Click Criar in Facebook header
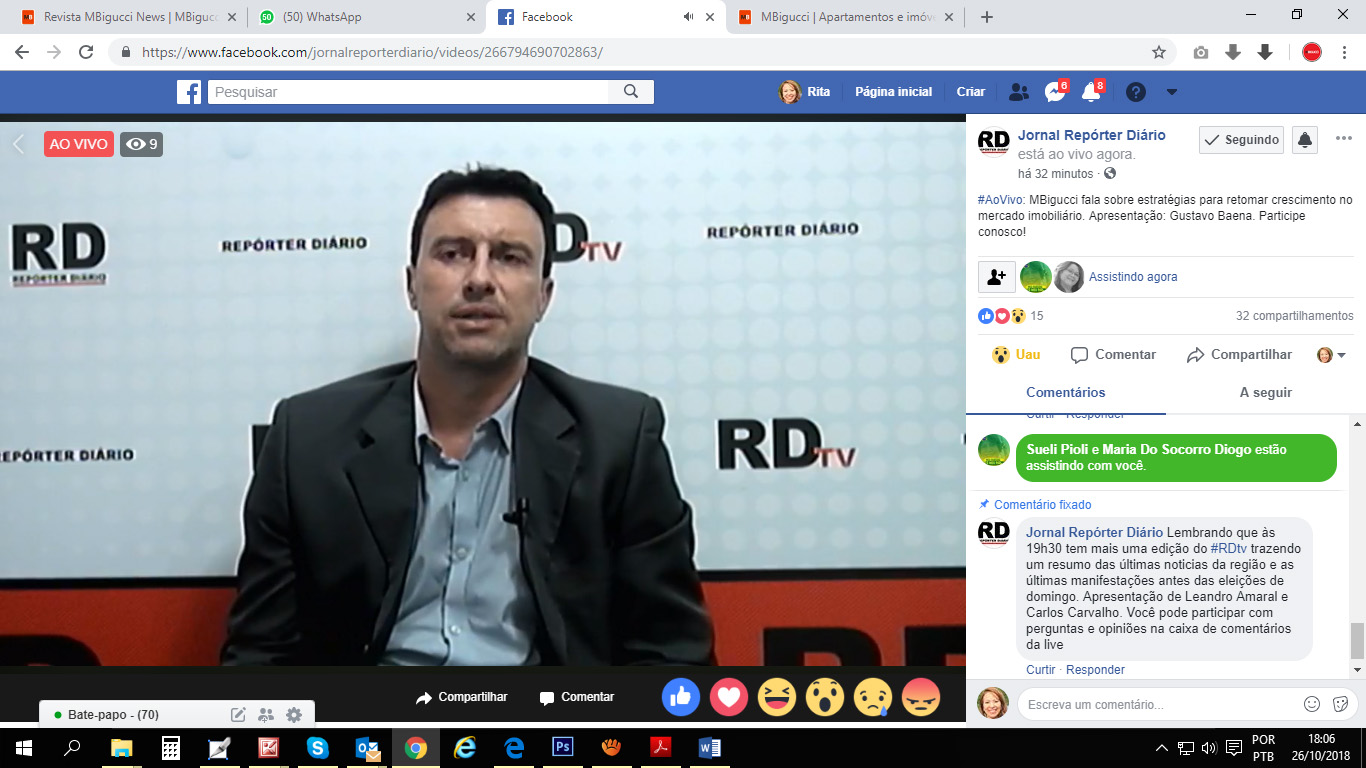Viewport: 1366px width, 768px height. (971, 92)
